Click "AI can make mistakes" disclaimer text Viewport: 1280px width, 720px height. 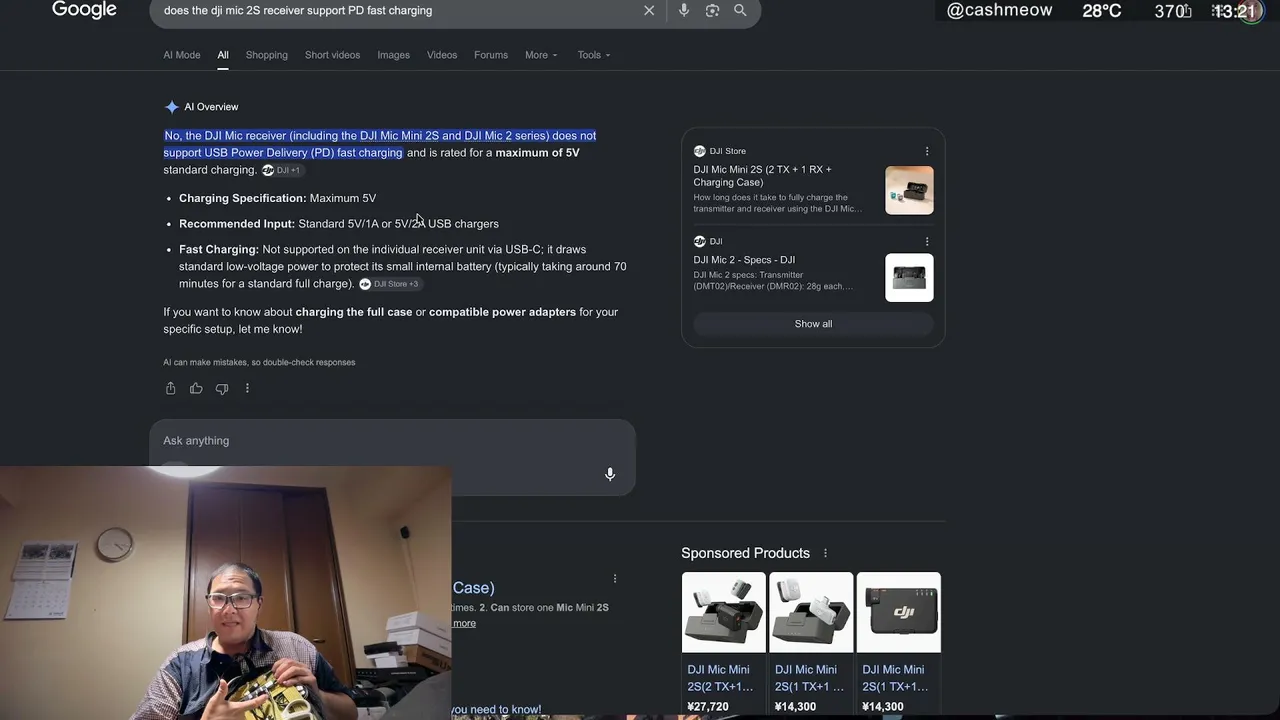pos(259,362)
